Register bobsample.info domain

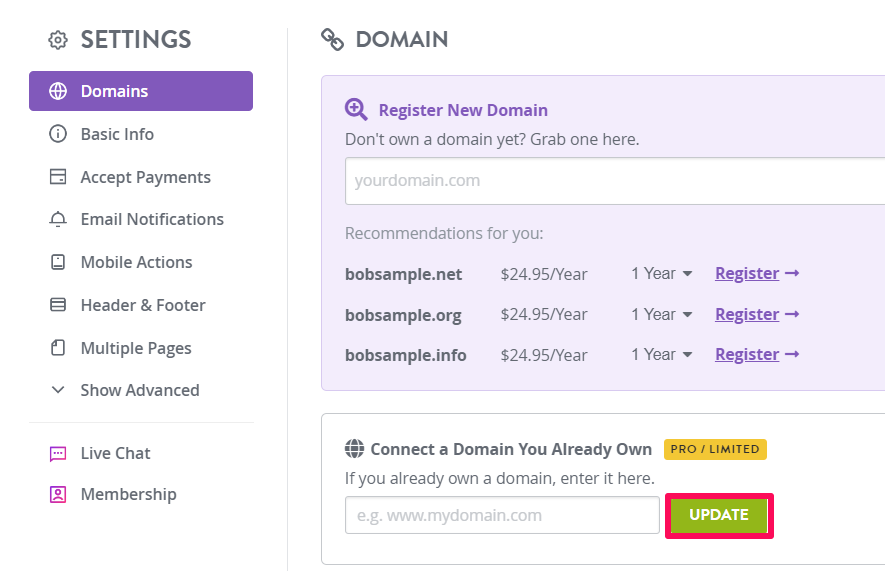(x=757, y=354)
